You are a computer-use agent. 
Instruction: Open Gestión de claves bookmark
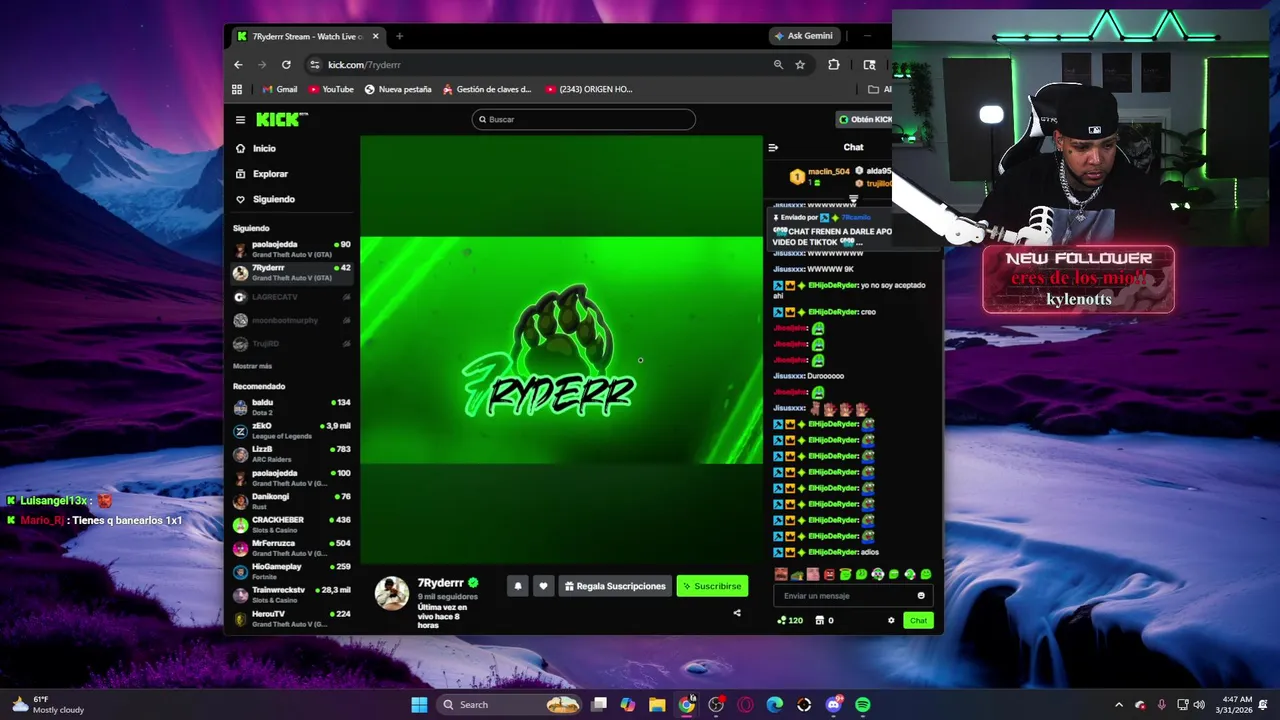coord(488,89)
